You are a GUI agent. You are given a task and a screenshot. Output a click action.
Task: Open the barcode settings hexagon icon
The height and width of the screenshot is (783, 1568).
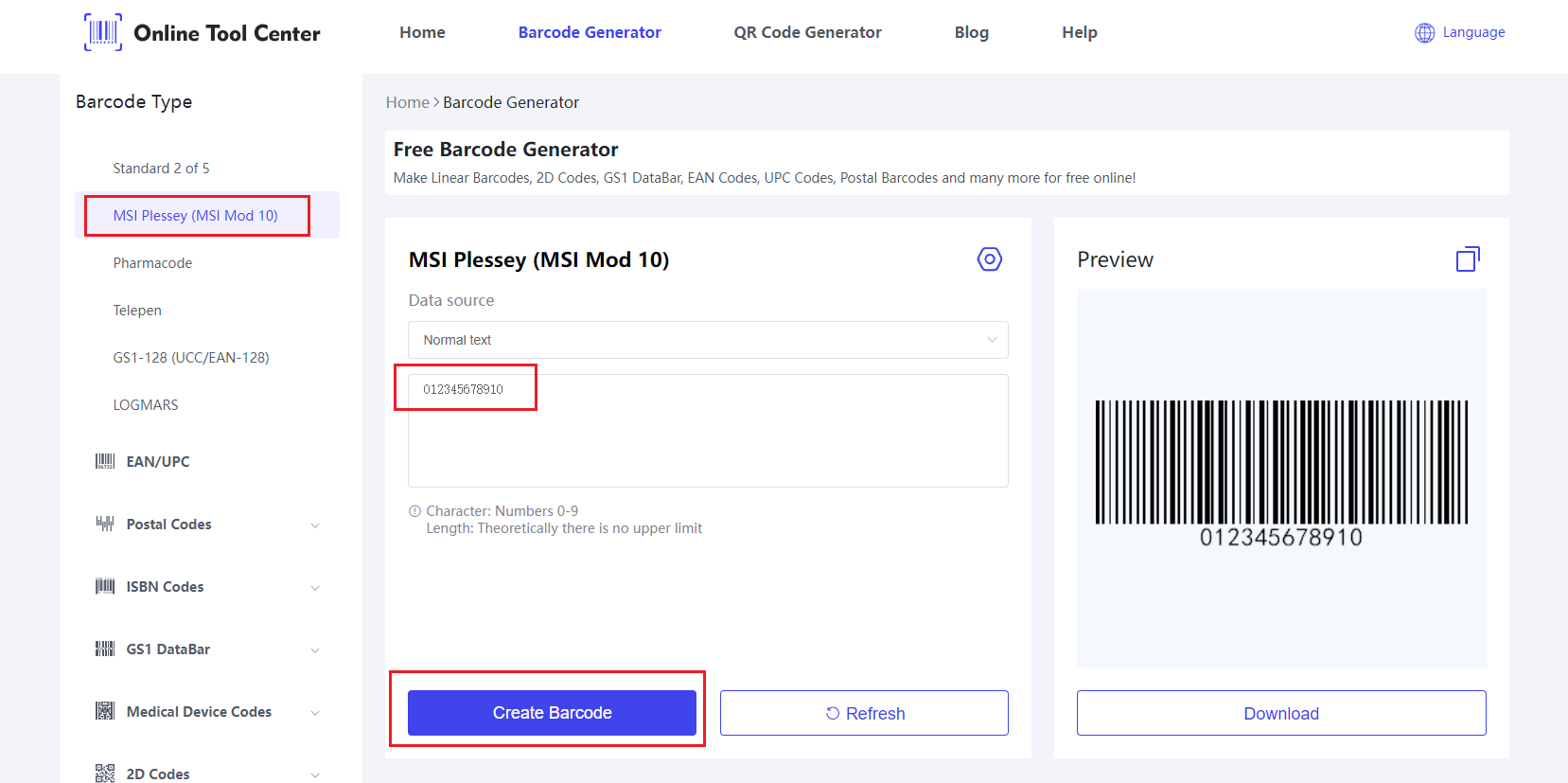click(990, 259)
